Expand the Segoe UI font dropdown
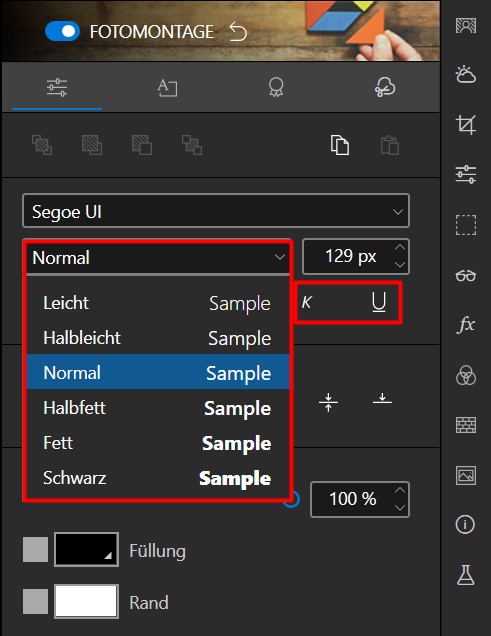This screenshot has height=636, width=491. 216,211
